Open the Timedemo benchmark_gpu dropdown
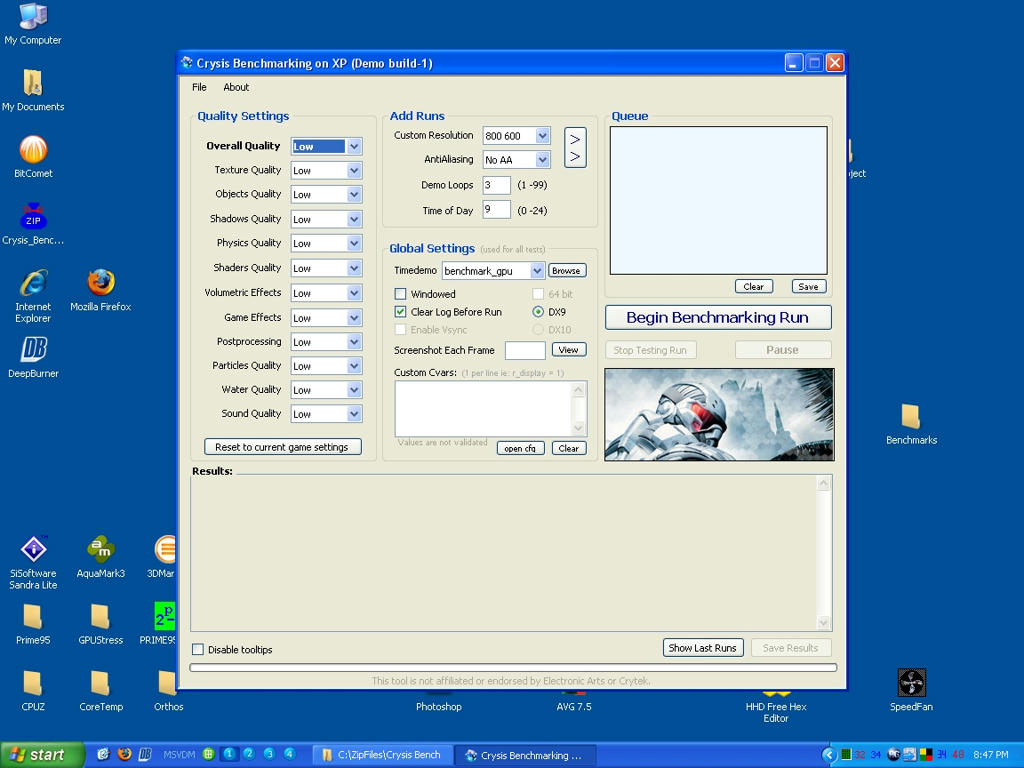Image resolution: width=1024 pixels, height=768 pixels. pyautogui.click(x=537, y=271)
